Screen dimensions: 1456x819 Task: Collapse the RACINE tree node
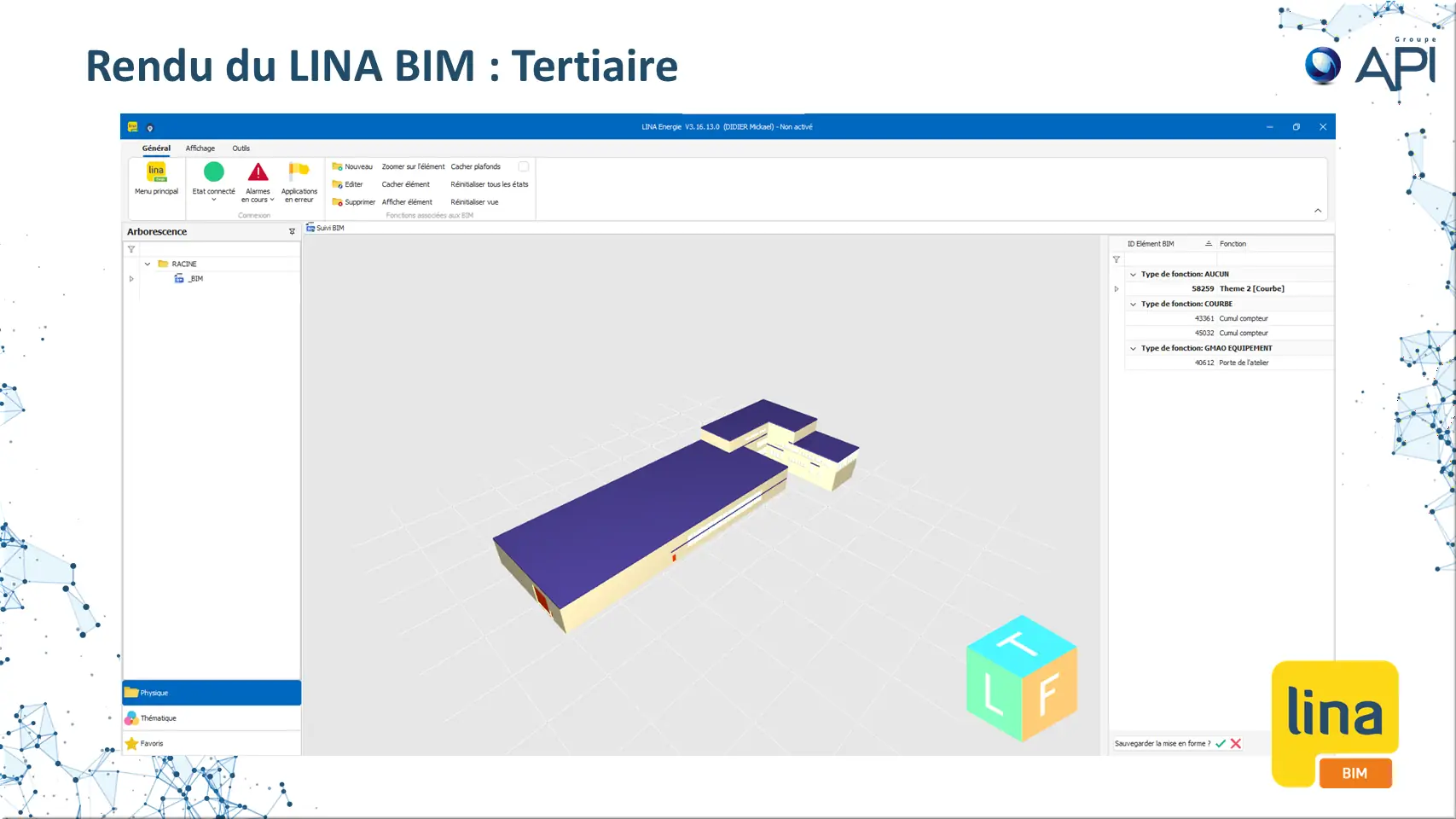[148, 264]
